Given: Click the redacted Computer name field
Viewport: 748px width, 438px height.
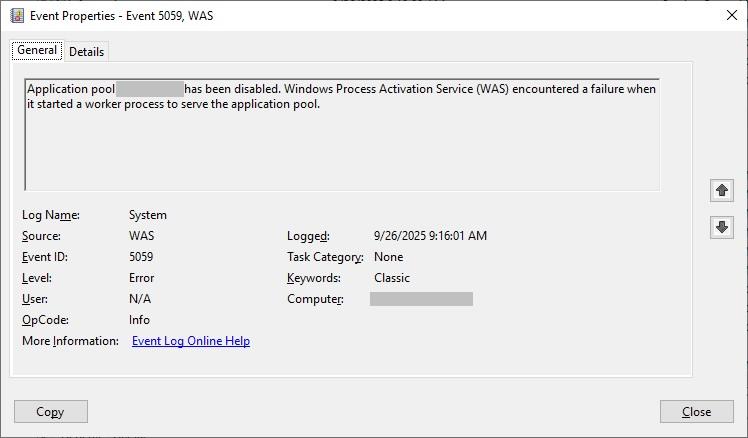Looking at the screenshot, I should point(421,299).
